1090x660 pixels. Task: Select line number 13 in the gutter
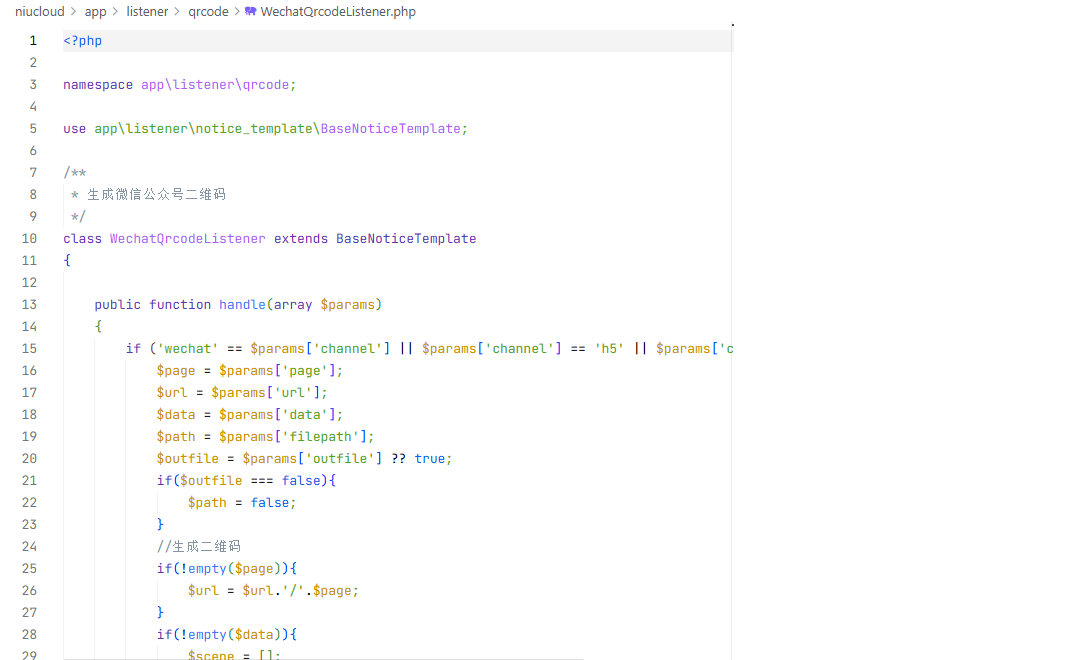[x=29, y=304]
